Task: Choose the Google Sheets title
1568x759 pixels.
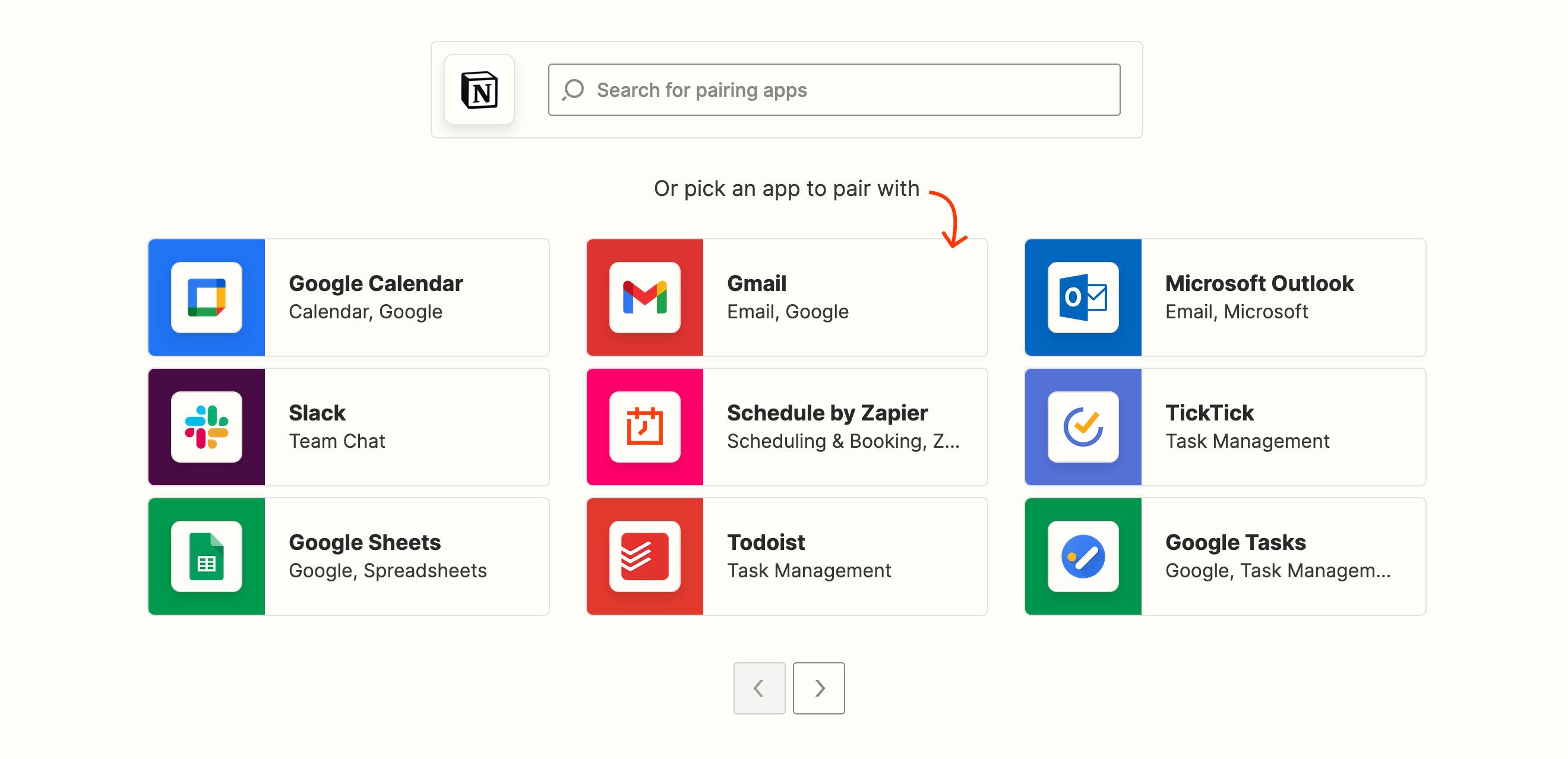Action: [x=365, y=542]
